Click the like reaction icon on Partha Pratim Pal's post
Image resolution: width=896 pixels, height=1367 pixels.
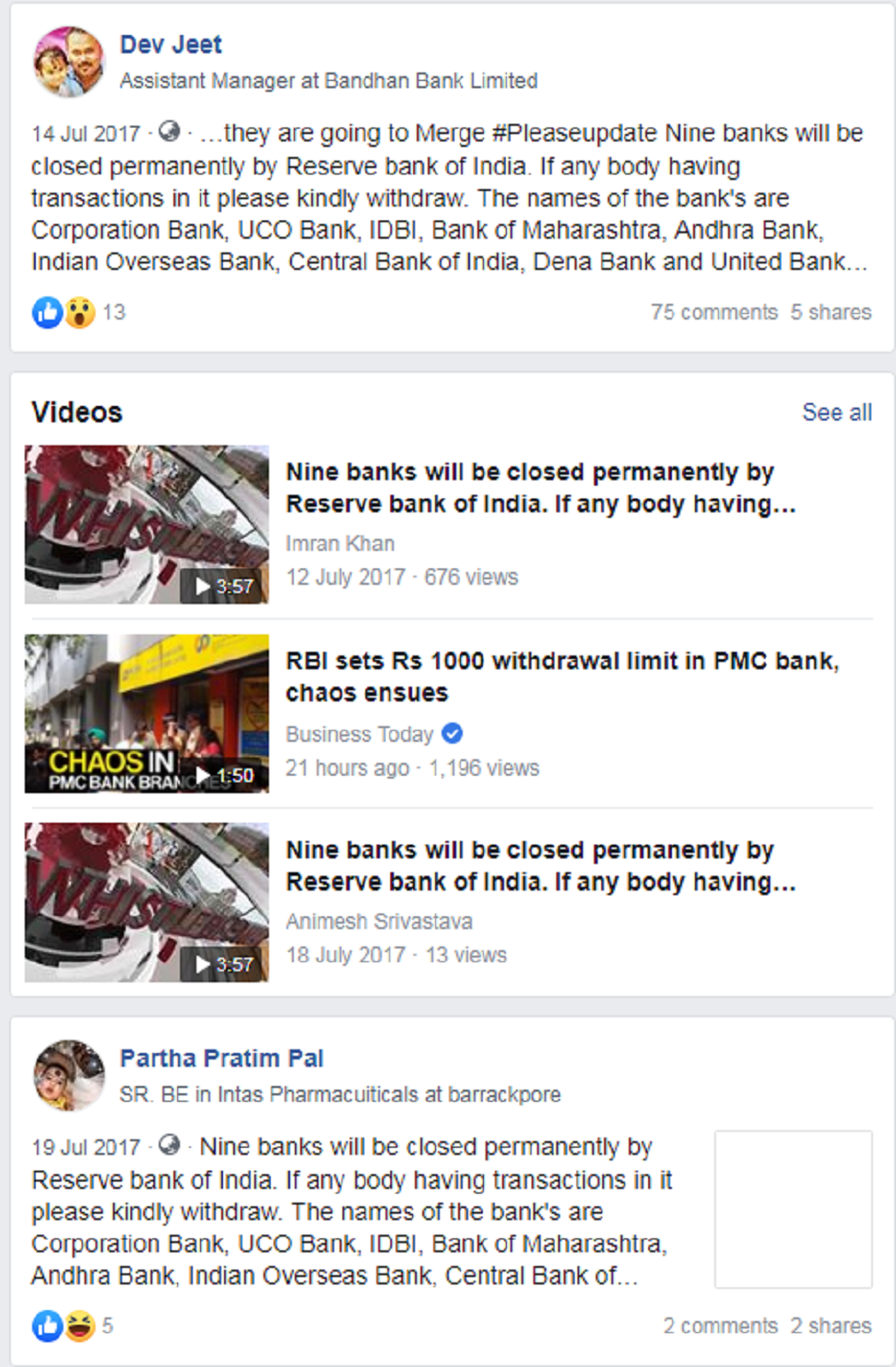click(48, 1326)
